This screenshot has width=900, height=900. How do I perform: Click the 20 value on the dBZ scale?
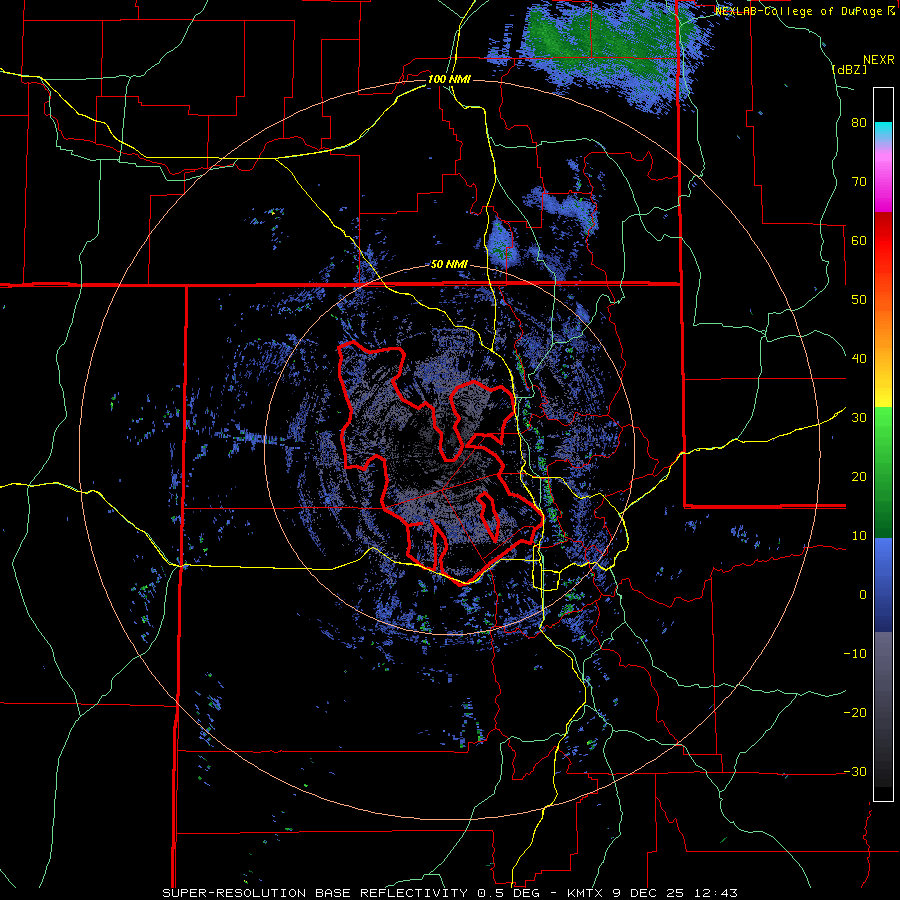click(859, 477)
